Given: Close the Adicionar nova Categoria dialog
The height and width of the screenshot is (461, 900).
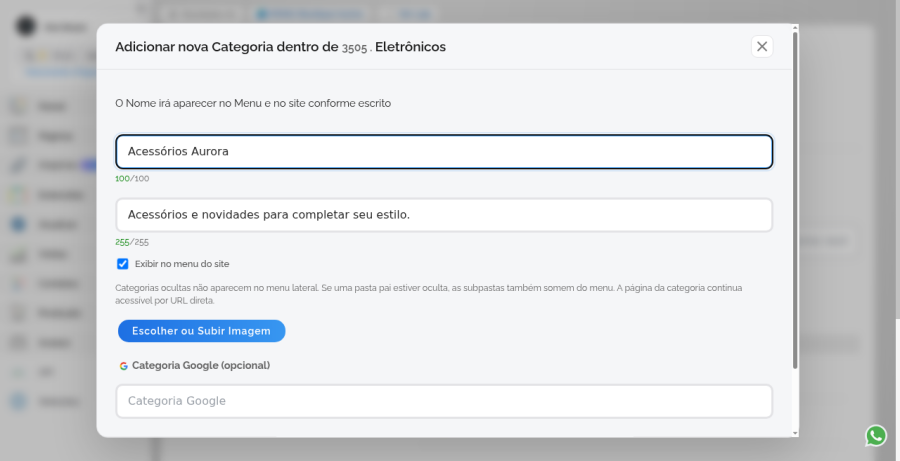Looking at the screenshot, I should [762, 47].
